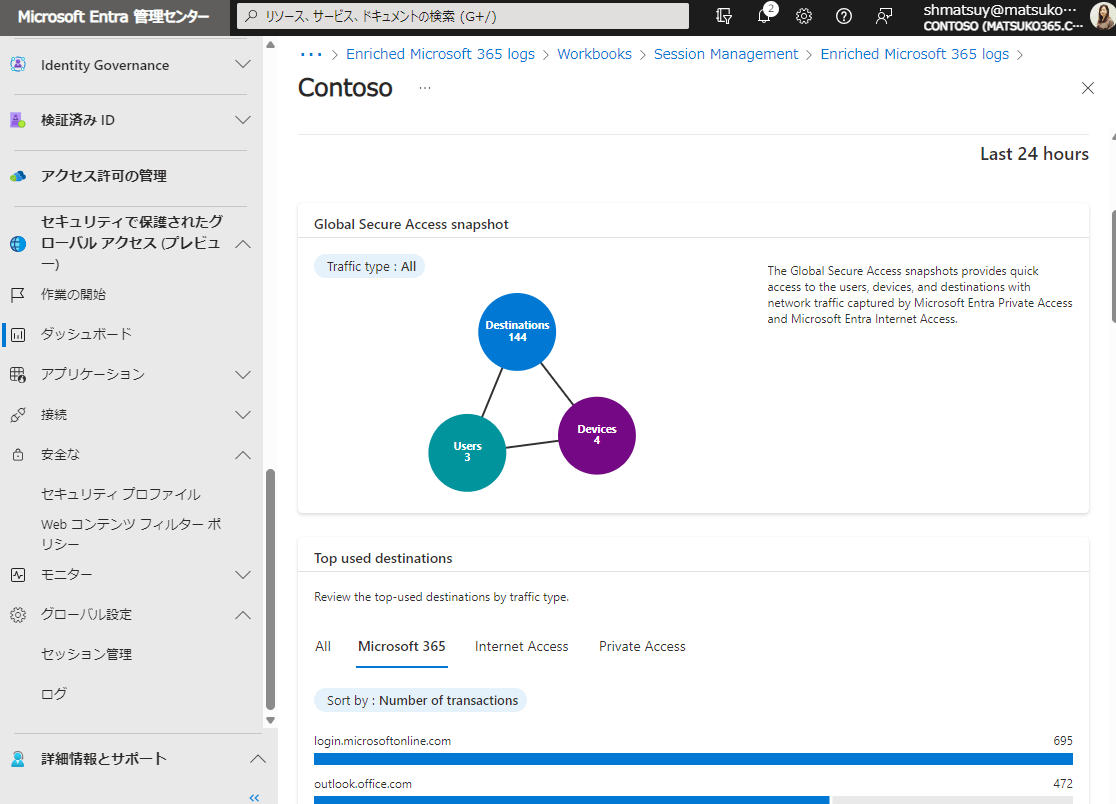Close the Contoso pane
This screenshot has height=804, width=1116.
click(x=1088, y=88)
